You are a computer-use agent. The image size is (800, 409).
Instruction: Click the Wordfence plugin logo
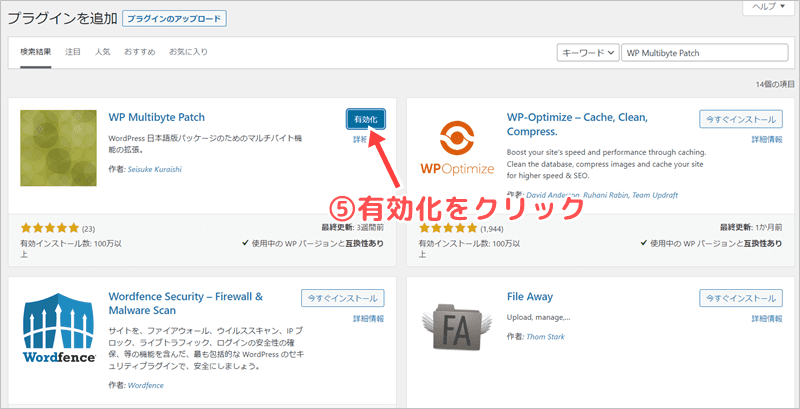click(x=59, y=329)
